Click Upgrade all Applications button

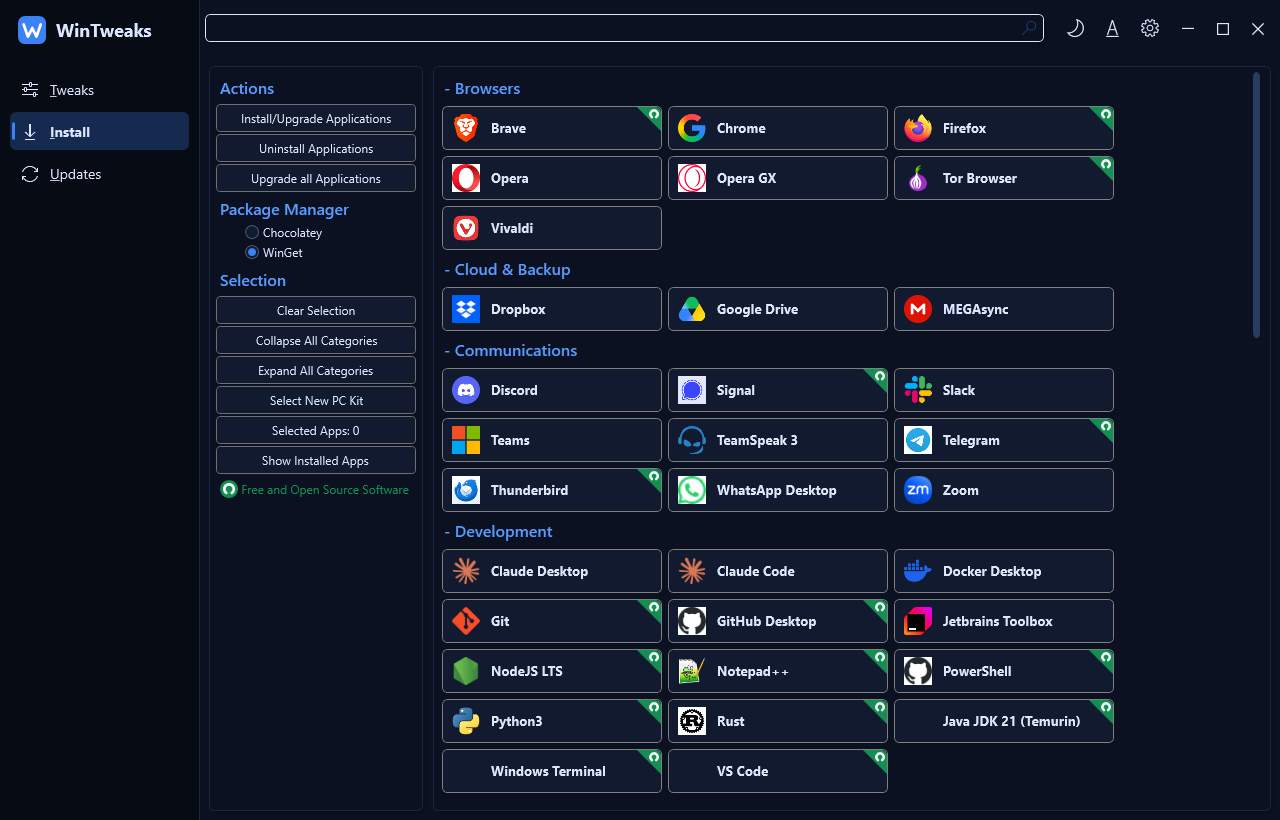316,178
